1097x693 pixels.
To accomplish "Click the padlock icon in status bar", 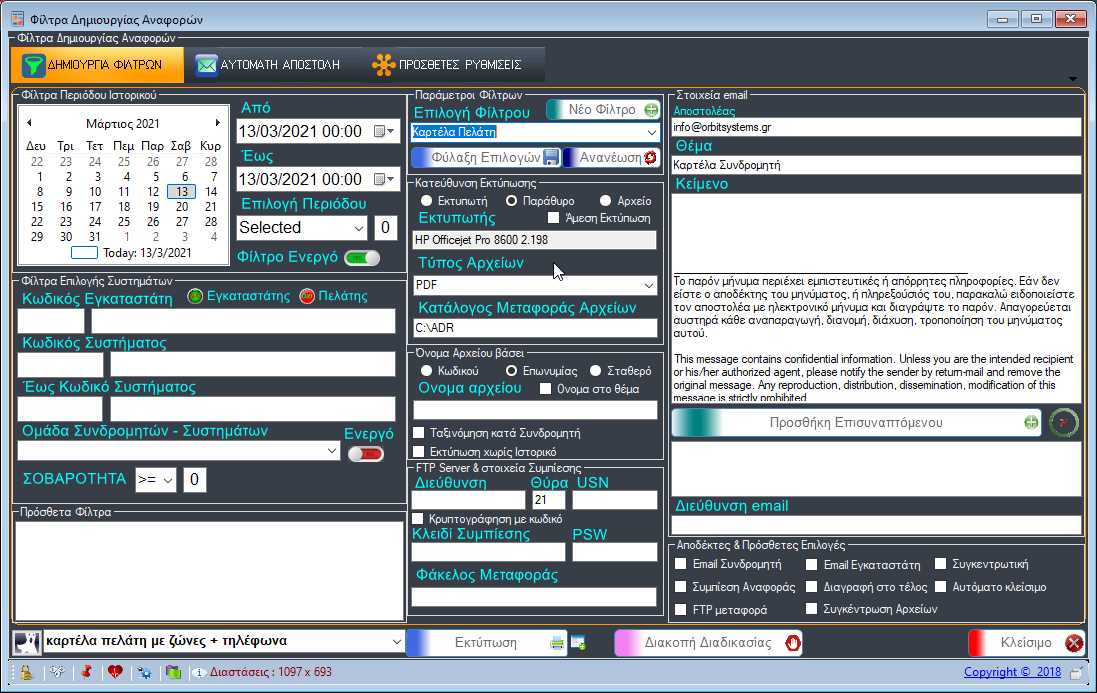I will (x=27, y=673).
